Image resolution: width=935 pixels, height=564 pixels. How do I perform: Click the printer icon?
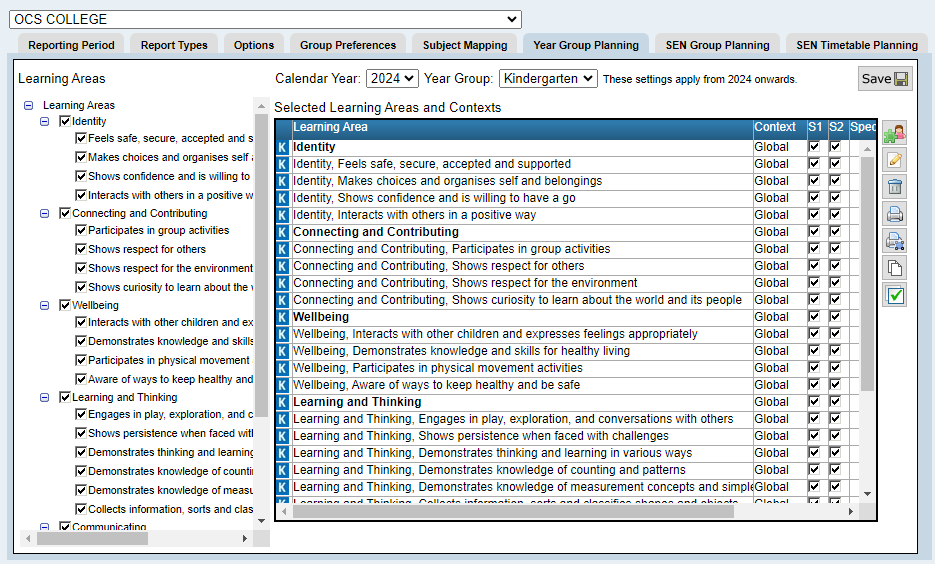(894, 214)
